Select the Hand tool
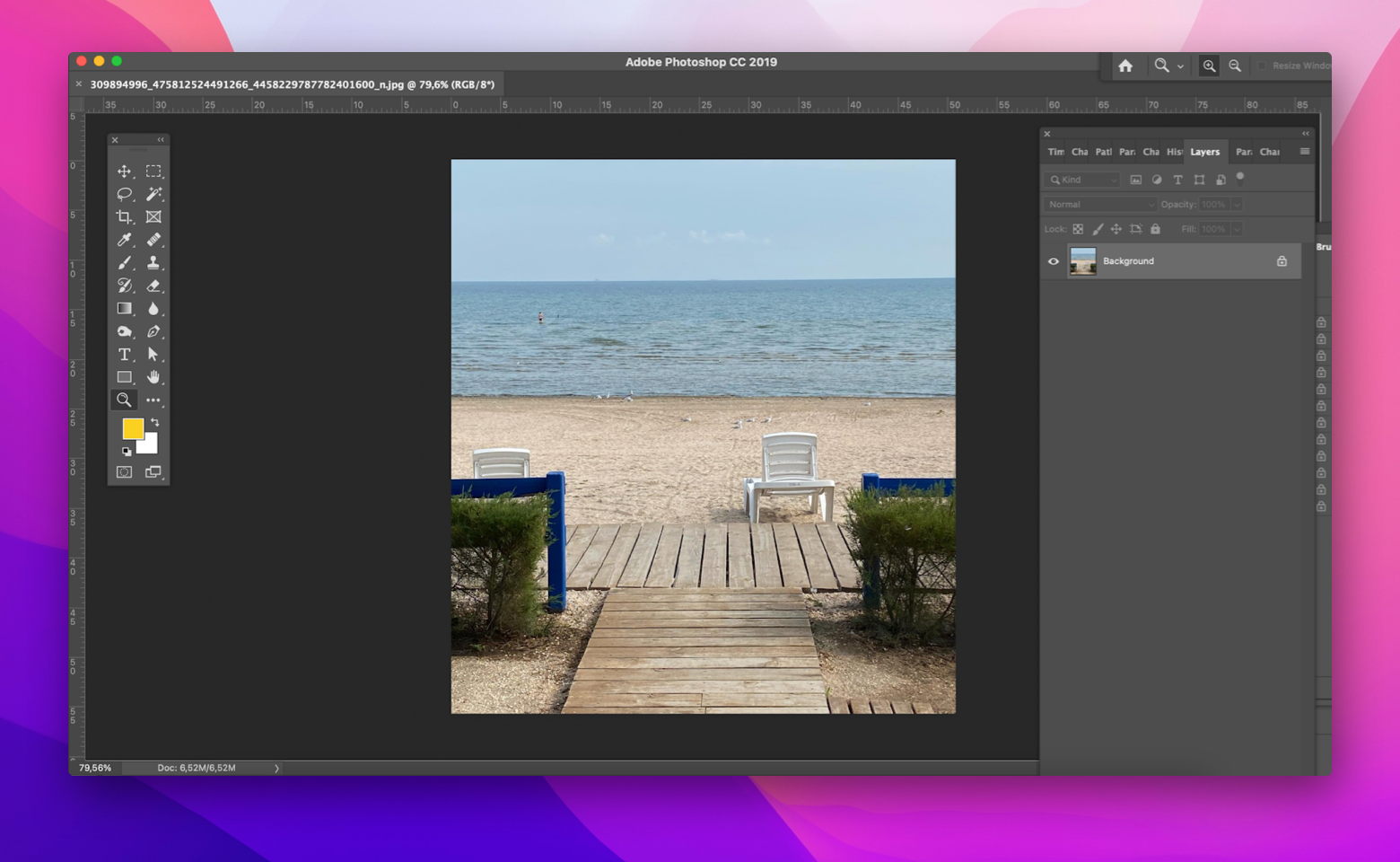The height and width of the screenshot is (862, 1400). (x=153, y=377)
